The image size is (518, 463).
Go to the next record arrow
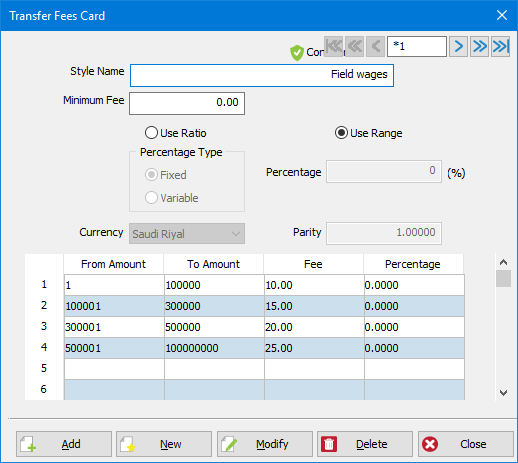click(458, 46)
